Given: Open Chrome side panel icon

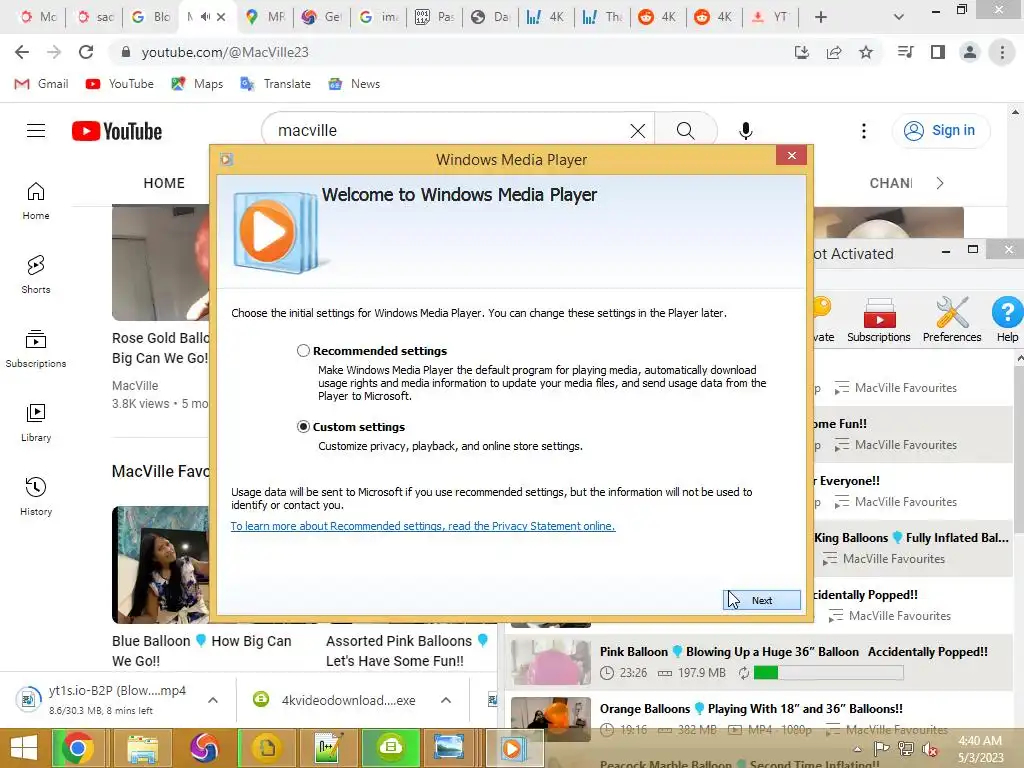Looking at the screenshot, I should (938, 52).
